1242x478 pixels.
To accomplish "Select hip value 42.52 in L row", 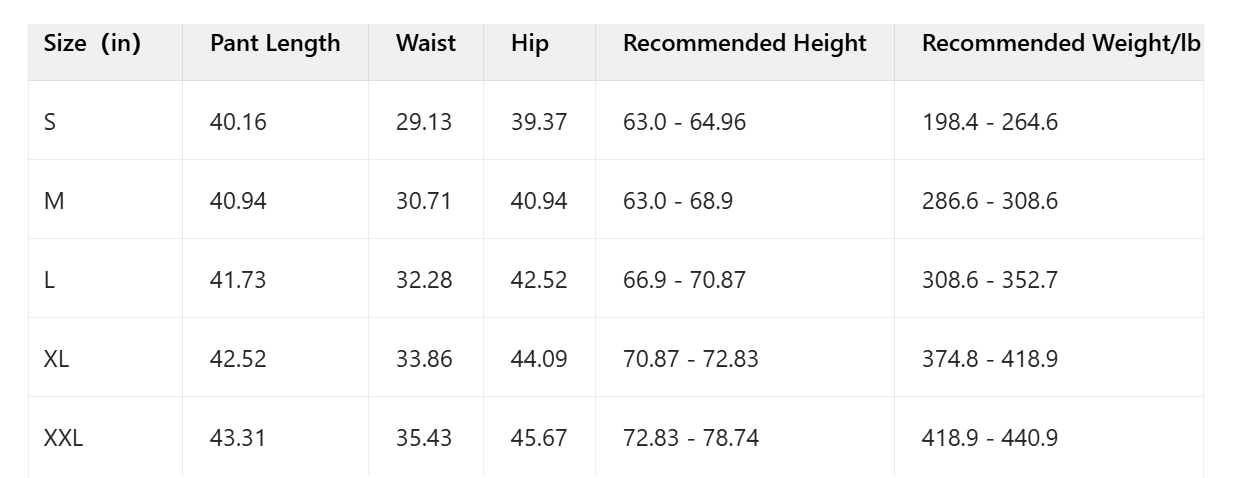I will click(x=538, y=281).
